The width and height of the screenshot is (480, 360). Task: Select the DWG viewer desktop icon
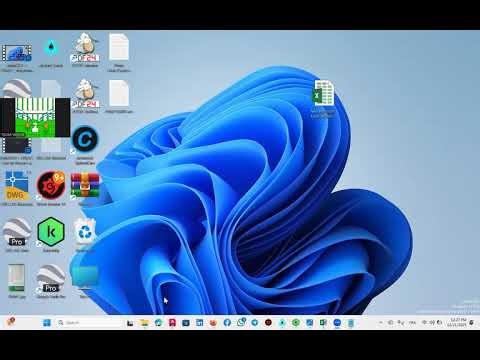tap(17, 185)
